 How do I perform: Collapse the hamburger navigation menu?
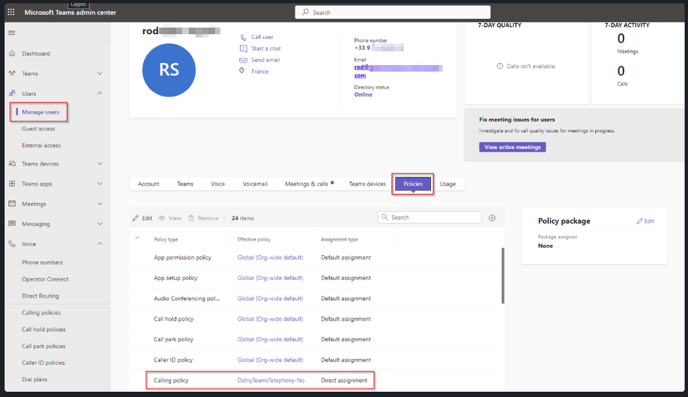coord(12,33)
